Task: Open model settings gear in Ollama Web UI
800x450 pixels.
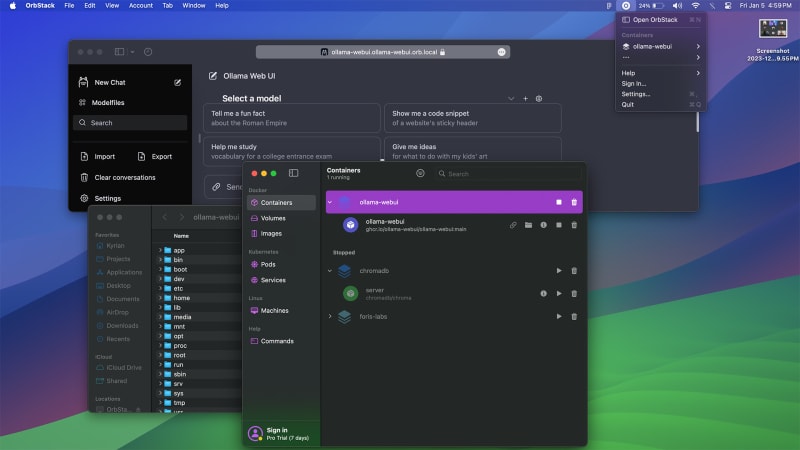Action: pos(539,99)
